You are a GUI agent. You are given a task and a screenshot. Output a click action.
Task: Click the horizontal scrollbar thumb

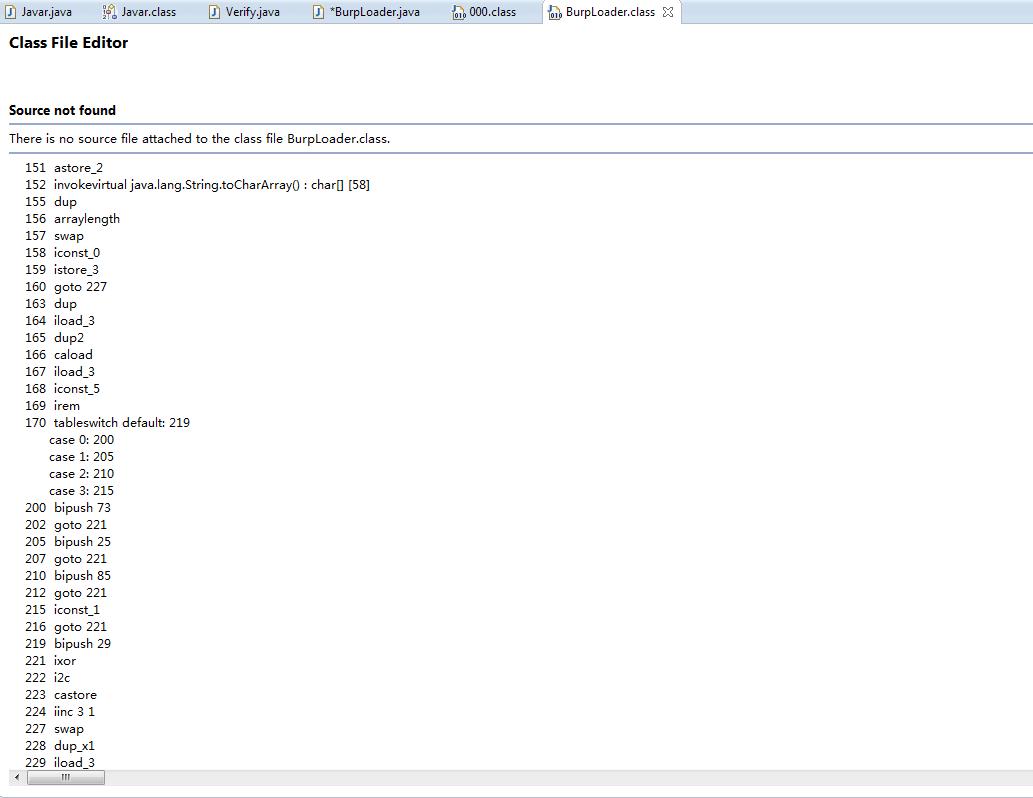coord(66,778)
